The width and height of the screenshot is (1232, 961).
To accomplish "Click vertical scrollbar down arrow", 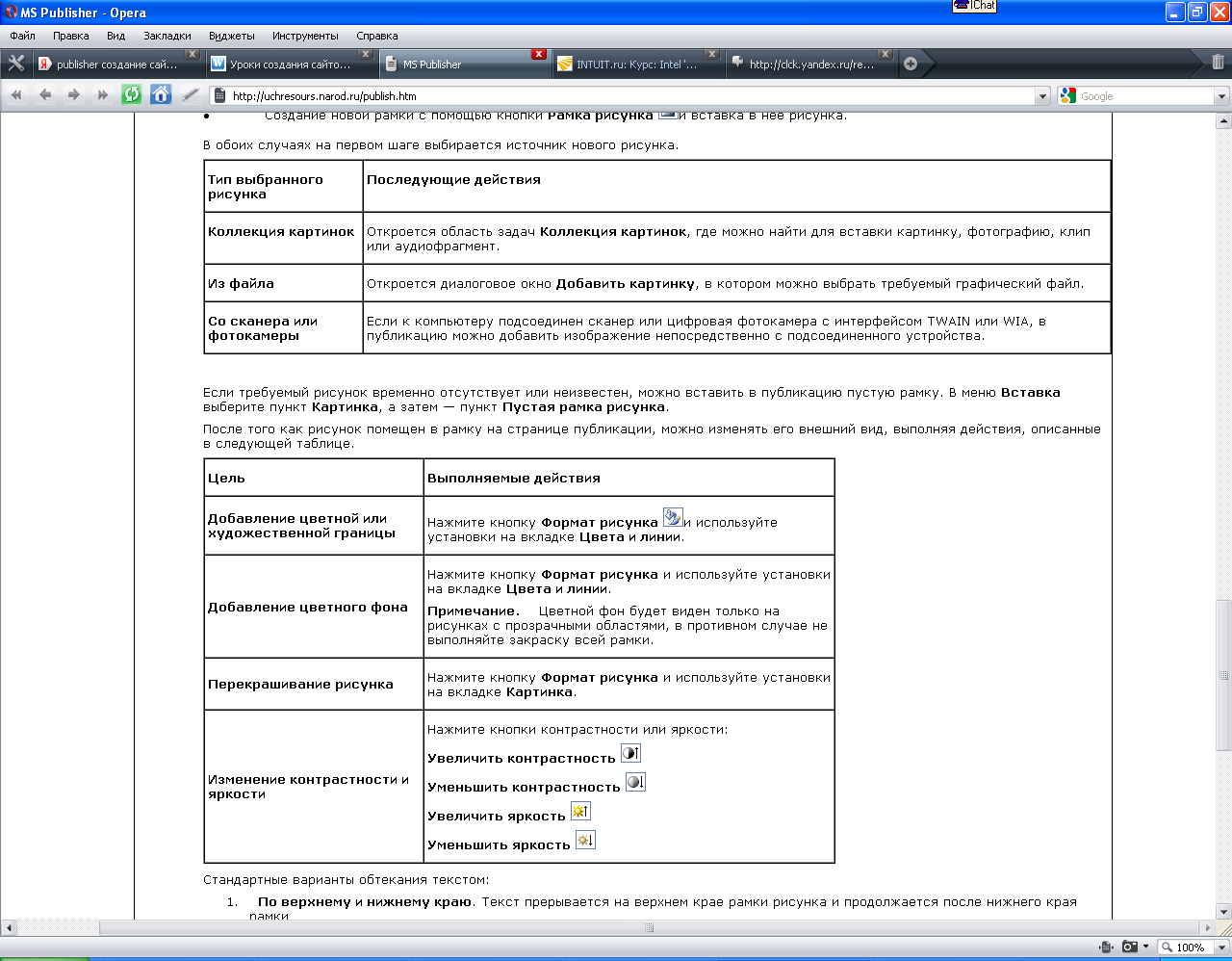I will click(1224, 912).
